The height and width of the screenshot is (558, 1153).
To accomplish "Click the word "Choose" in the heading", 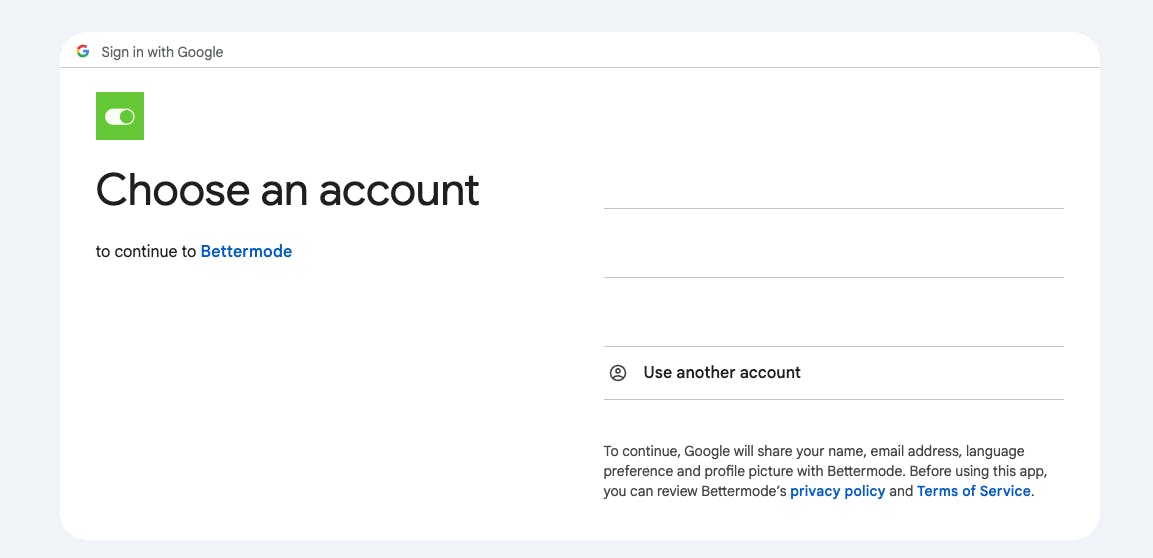I will [172, 190].
